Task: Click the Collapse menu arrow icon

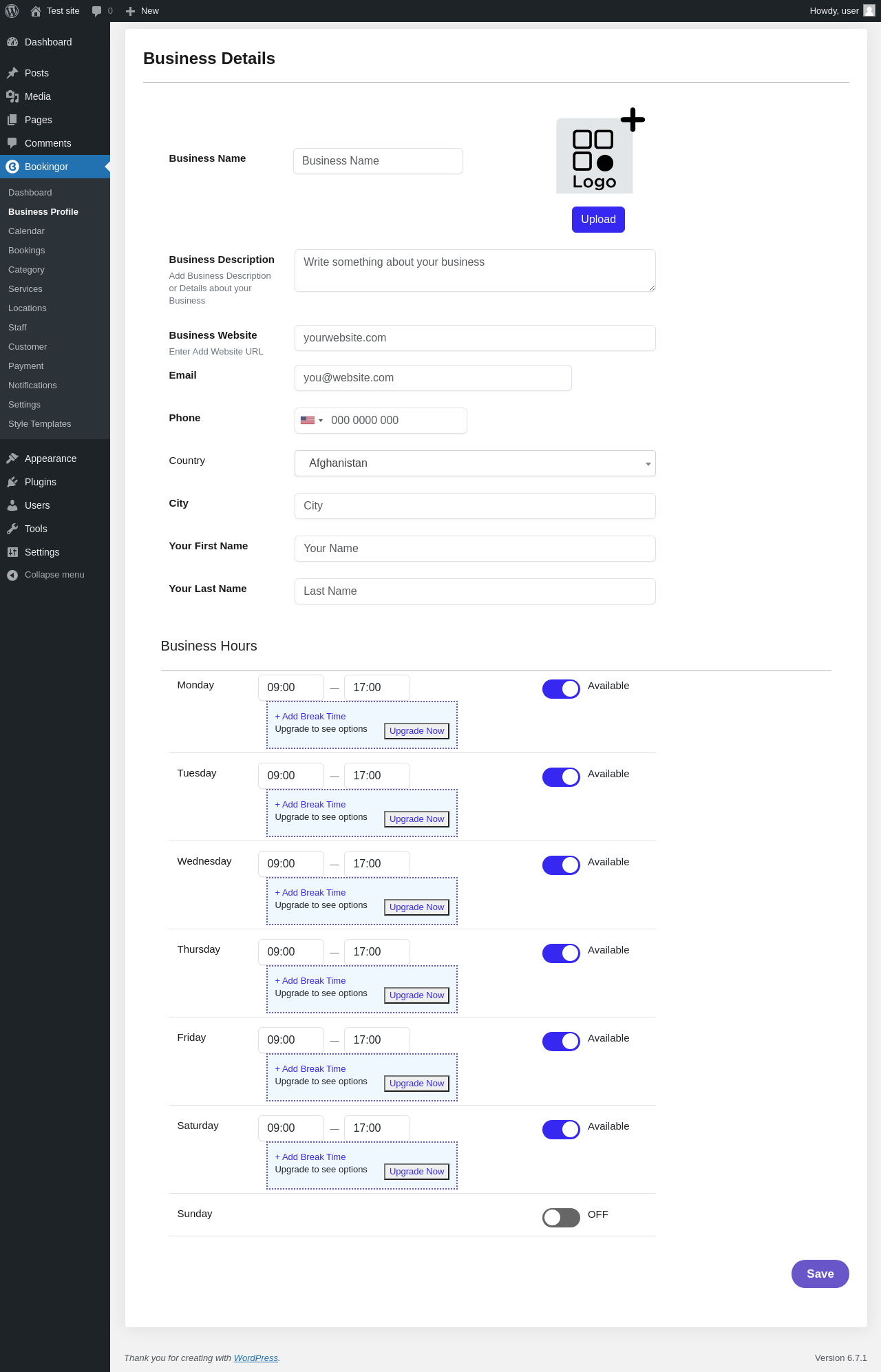Action: click(x=12, y=575)
